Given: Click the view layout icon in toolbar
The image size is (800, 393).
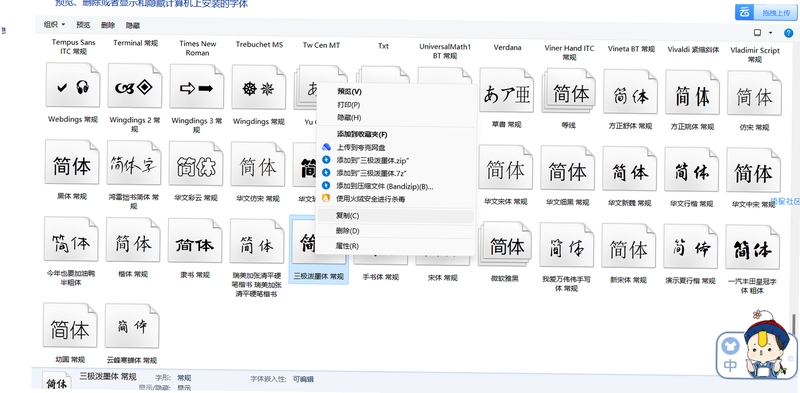Looking at the screenshot, I should tap(758, 33).
